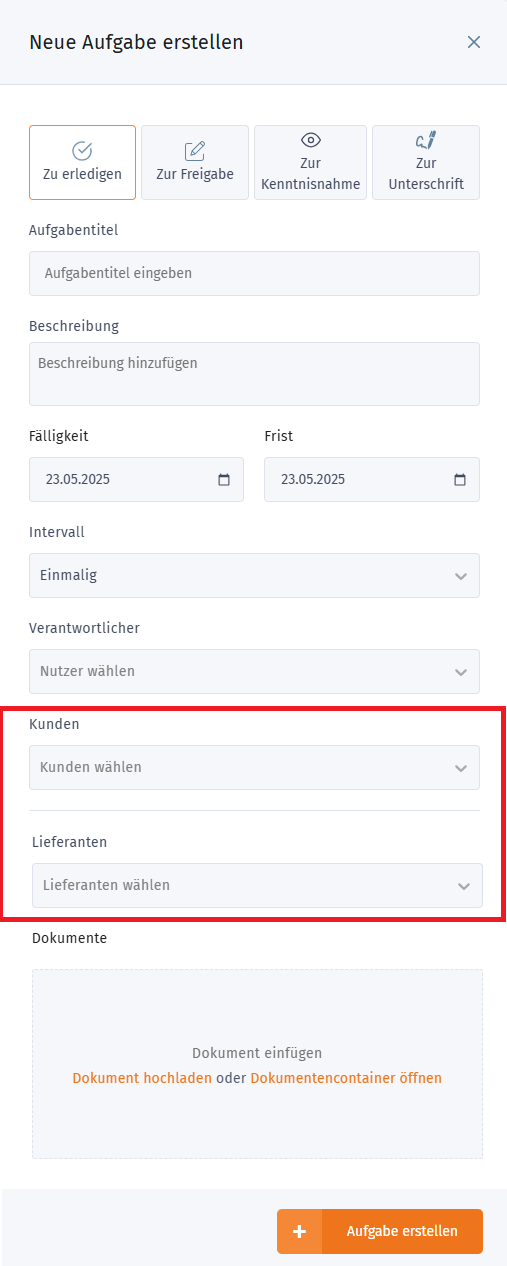Expand the Intervall dropdown showing Einmalig
507x1266 pixels.
254,575
